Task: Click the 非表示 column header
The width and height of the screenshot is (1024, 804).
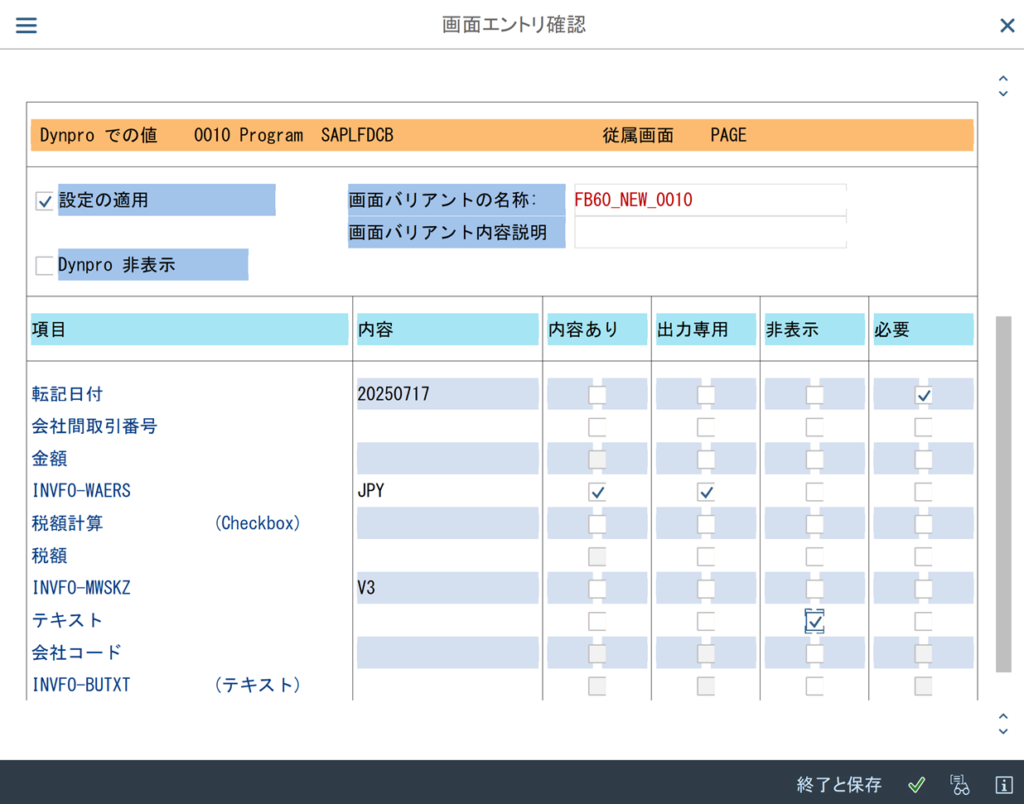Action: click(814, 329)
